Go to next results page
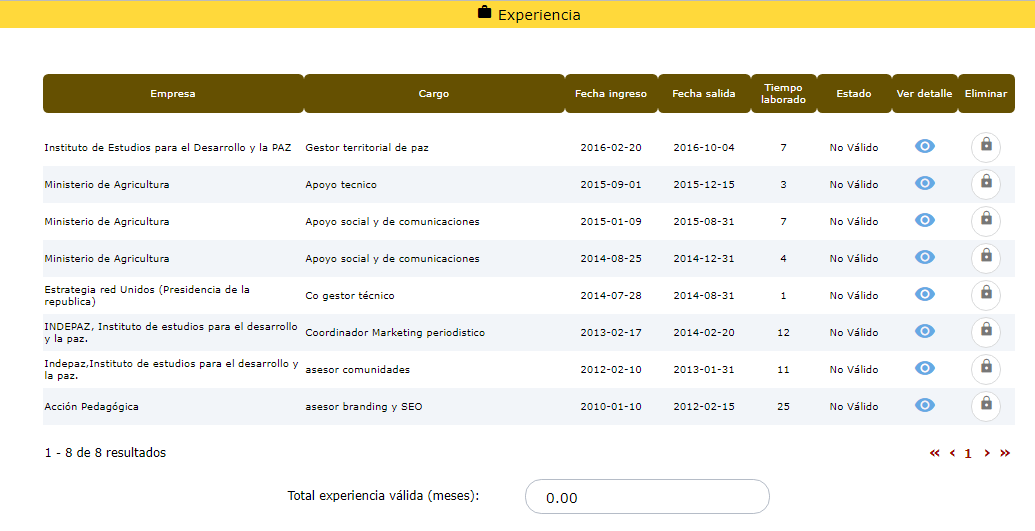The height and width of the screenshot is (531, 1035). [987, 453]
